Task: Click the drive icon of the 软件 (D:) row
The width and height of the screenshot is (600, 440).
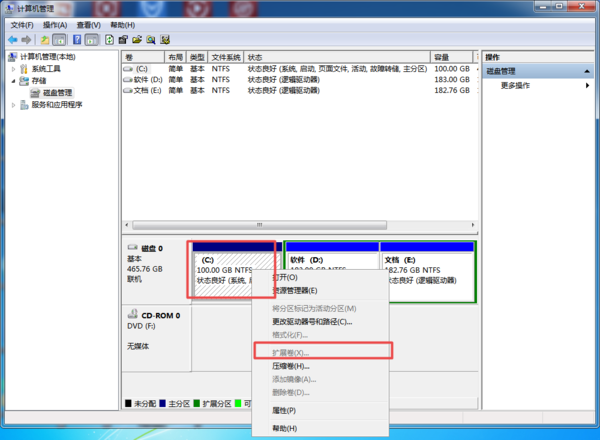Action: coord(128,80)
